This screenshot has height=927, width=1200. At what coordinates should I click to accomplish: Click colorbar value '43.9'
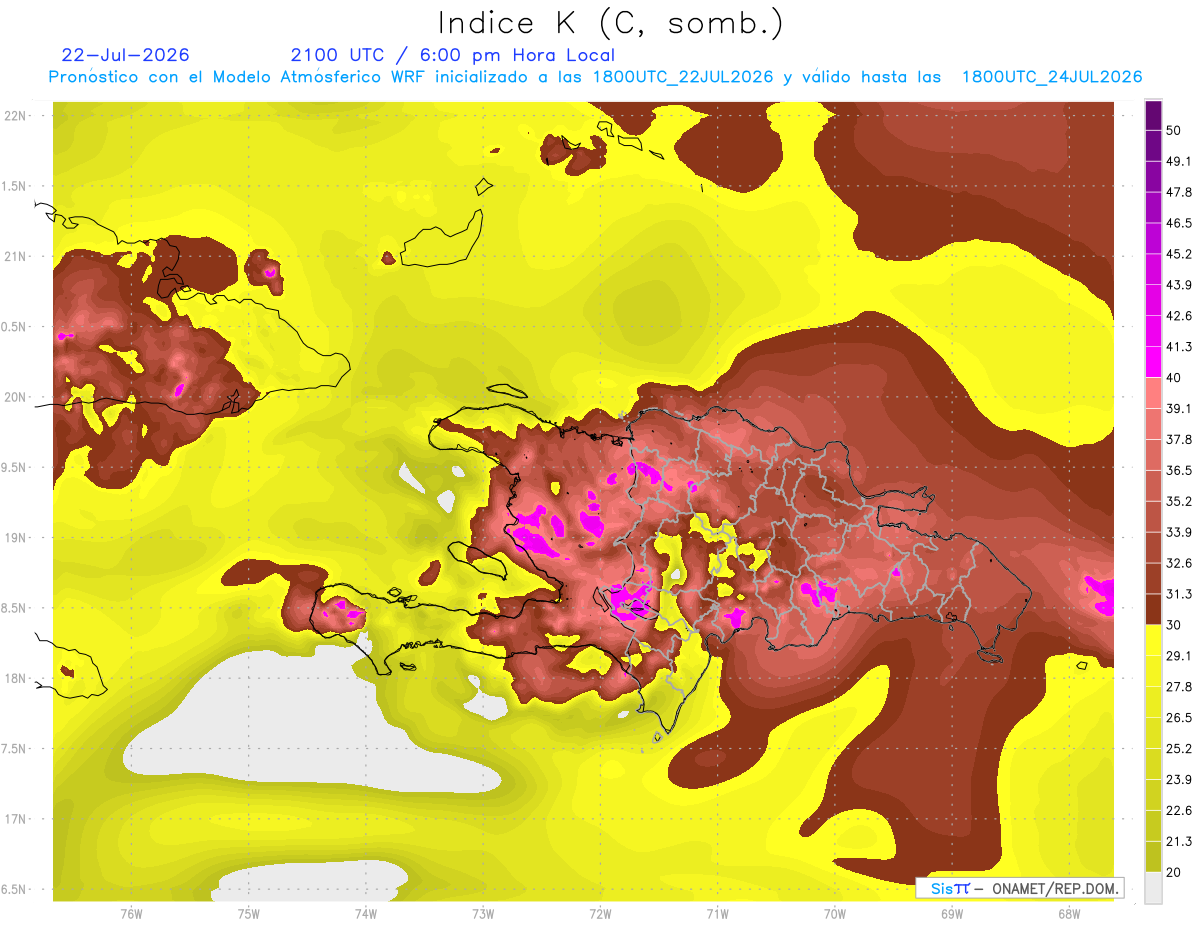tap(1179, 285)
